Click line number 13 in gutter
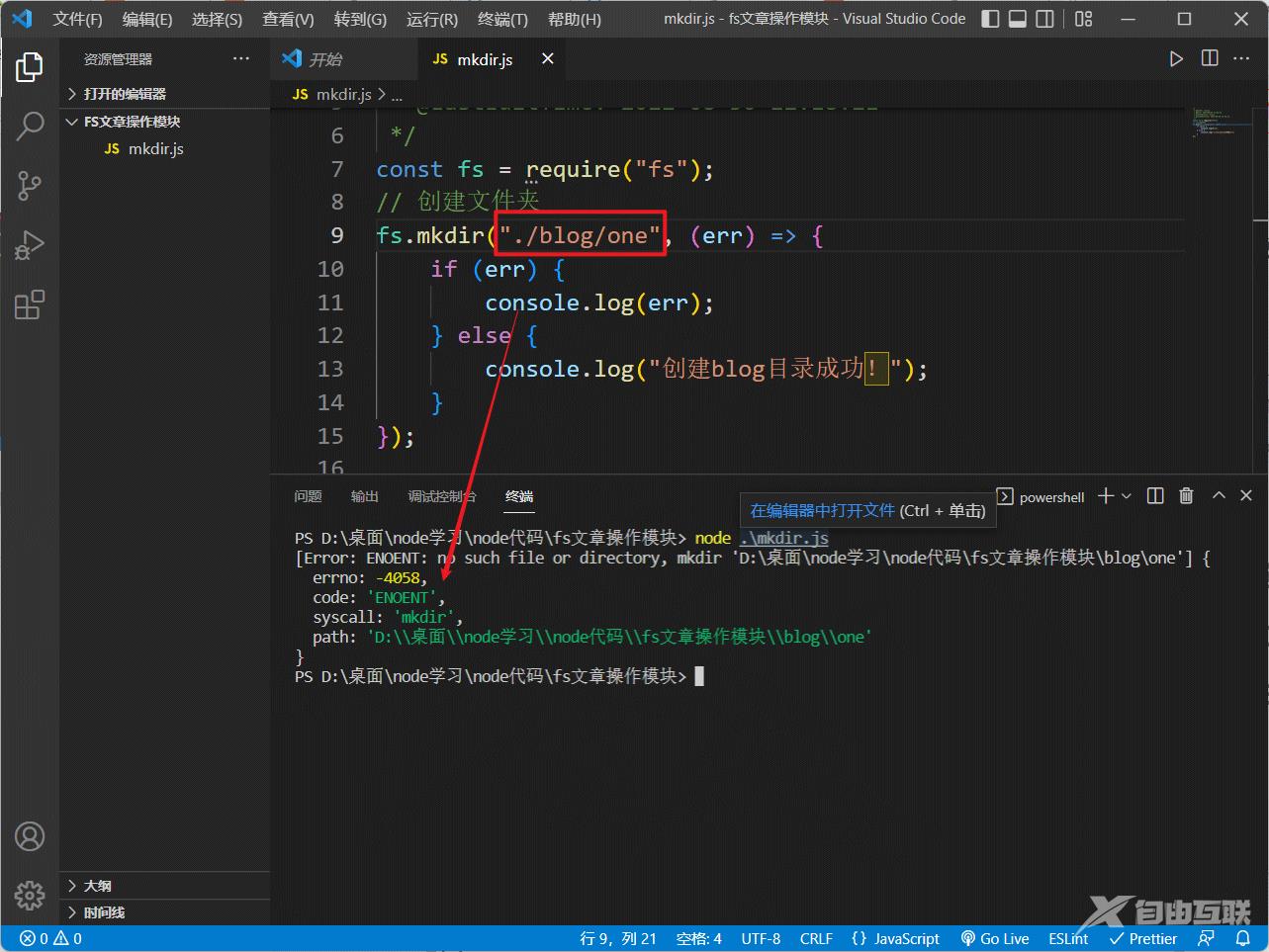Image resolution: width=1269 pixels, height=952 pixels. (x=330, y=369)
